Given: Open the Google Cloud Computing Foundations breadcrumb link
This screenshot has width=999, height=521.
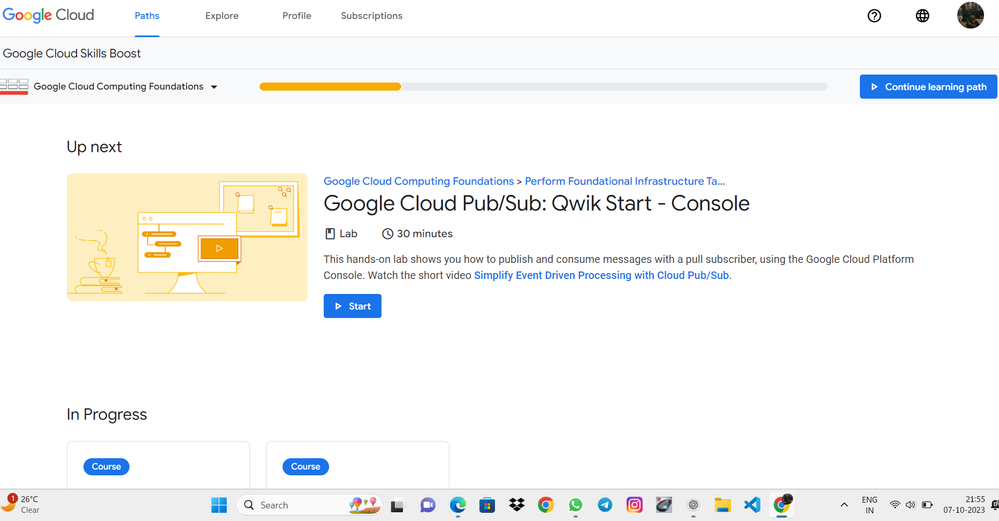Looking at the screenshot, I should click(419, 182).
